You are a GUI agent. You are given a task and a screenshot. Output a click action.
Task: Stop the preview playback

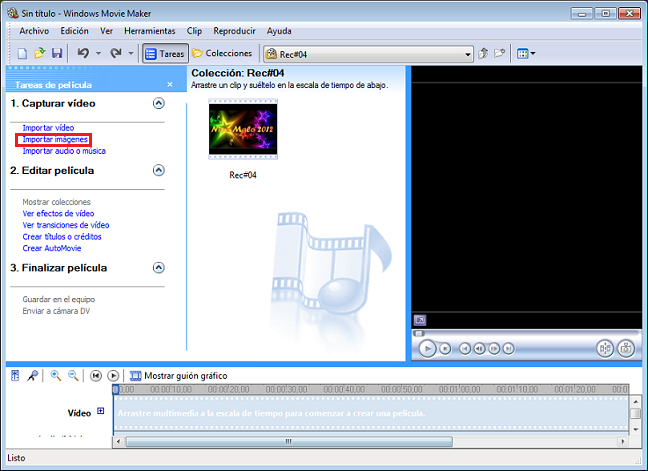click(x=445, y=349)
